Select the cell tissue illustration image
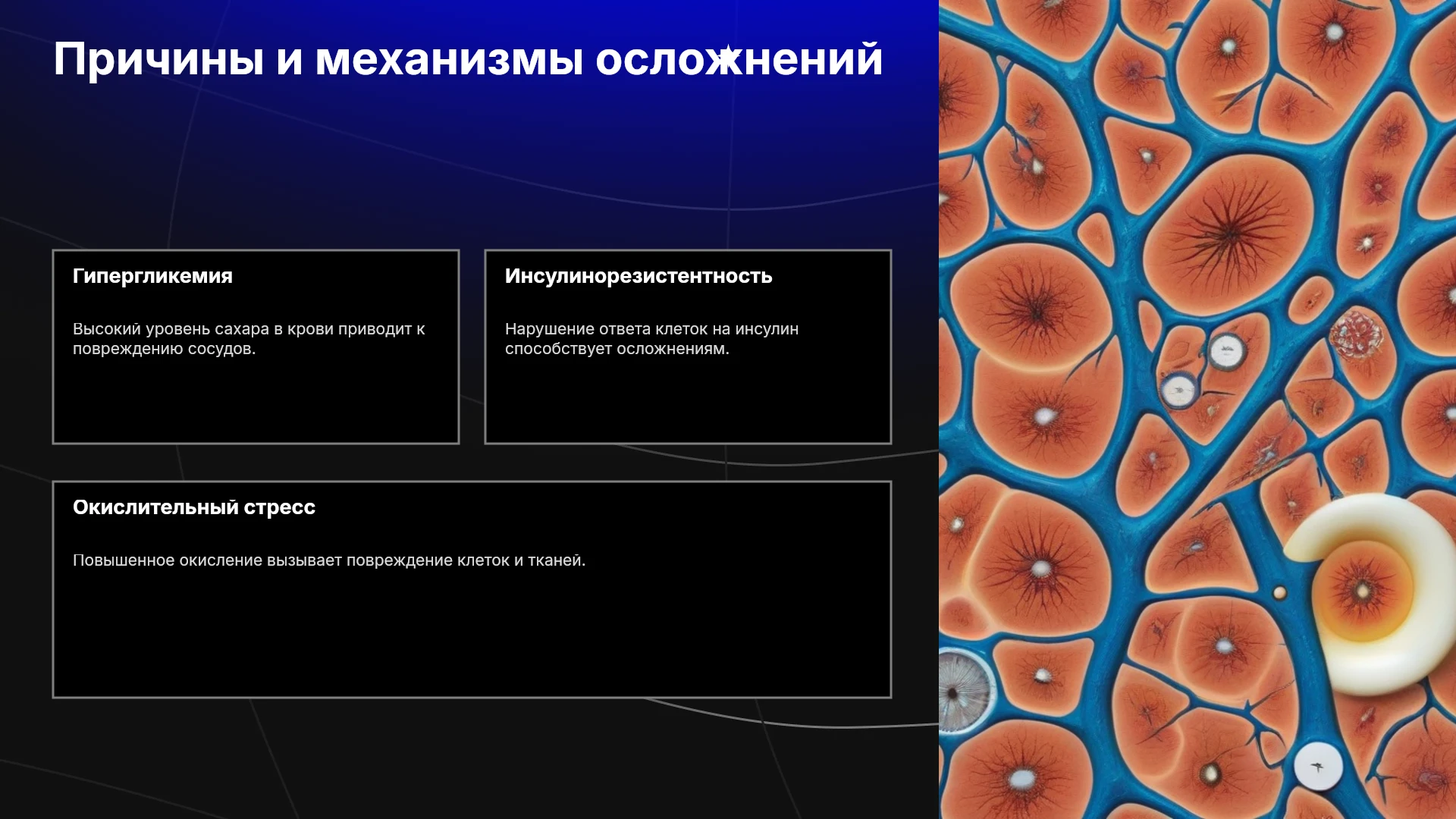1456x819 pixels. click(x=1197, y=409)
